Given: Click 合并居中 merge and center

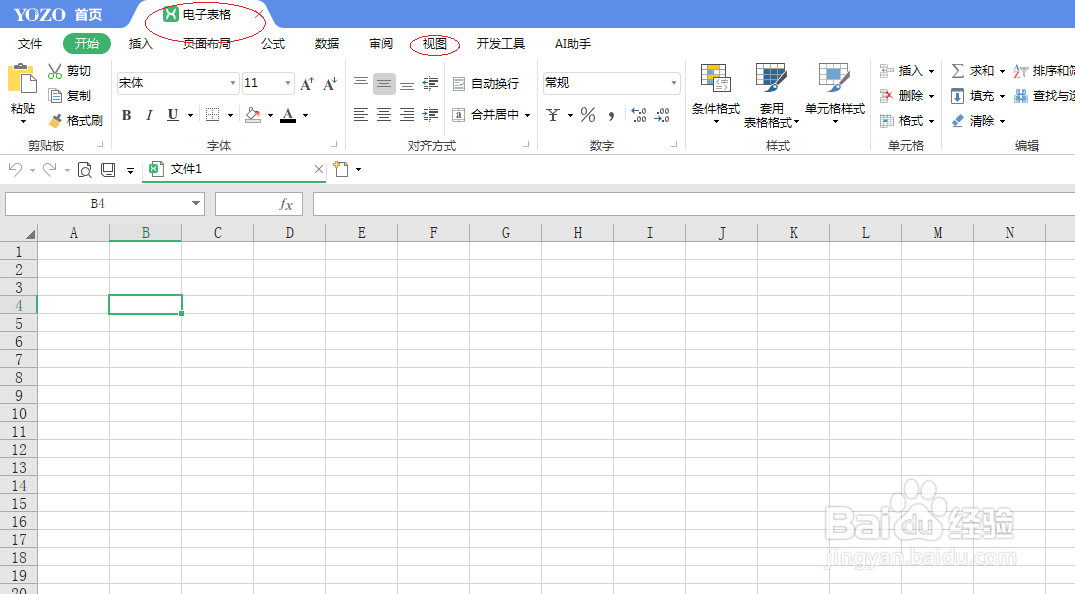Looking at the screenshot, I should 485,115.
